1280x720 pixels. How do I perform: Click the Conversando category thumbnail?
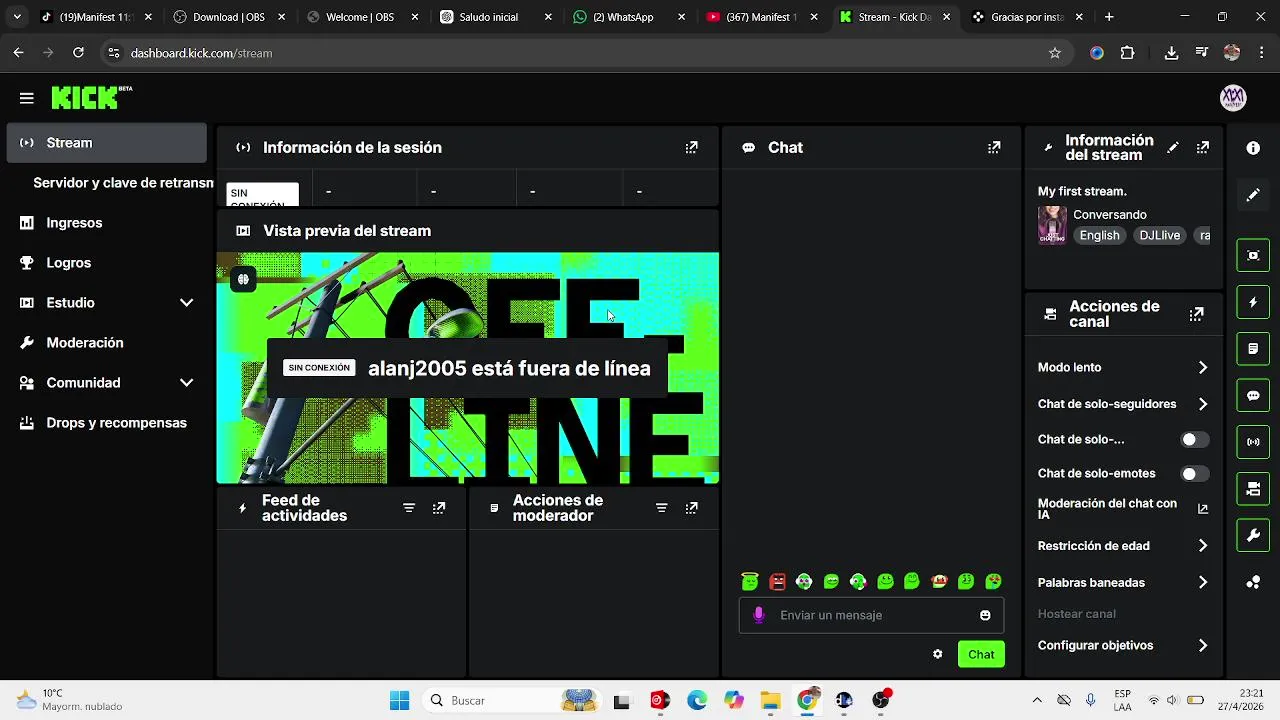[x=1052, y=225]
